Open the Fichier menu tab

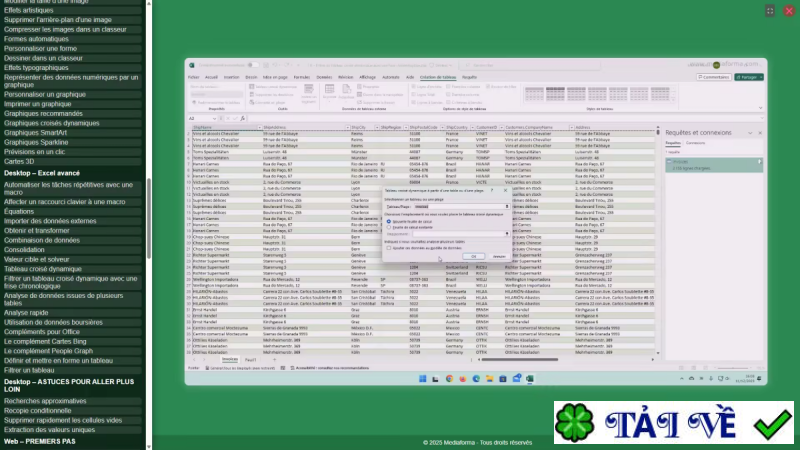193,77
